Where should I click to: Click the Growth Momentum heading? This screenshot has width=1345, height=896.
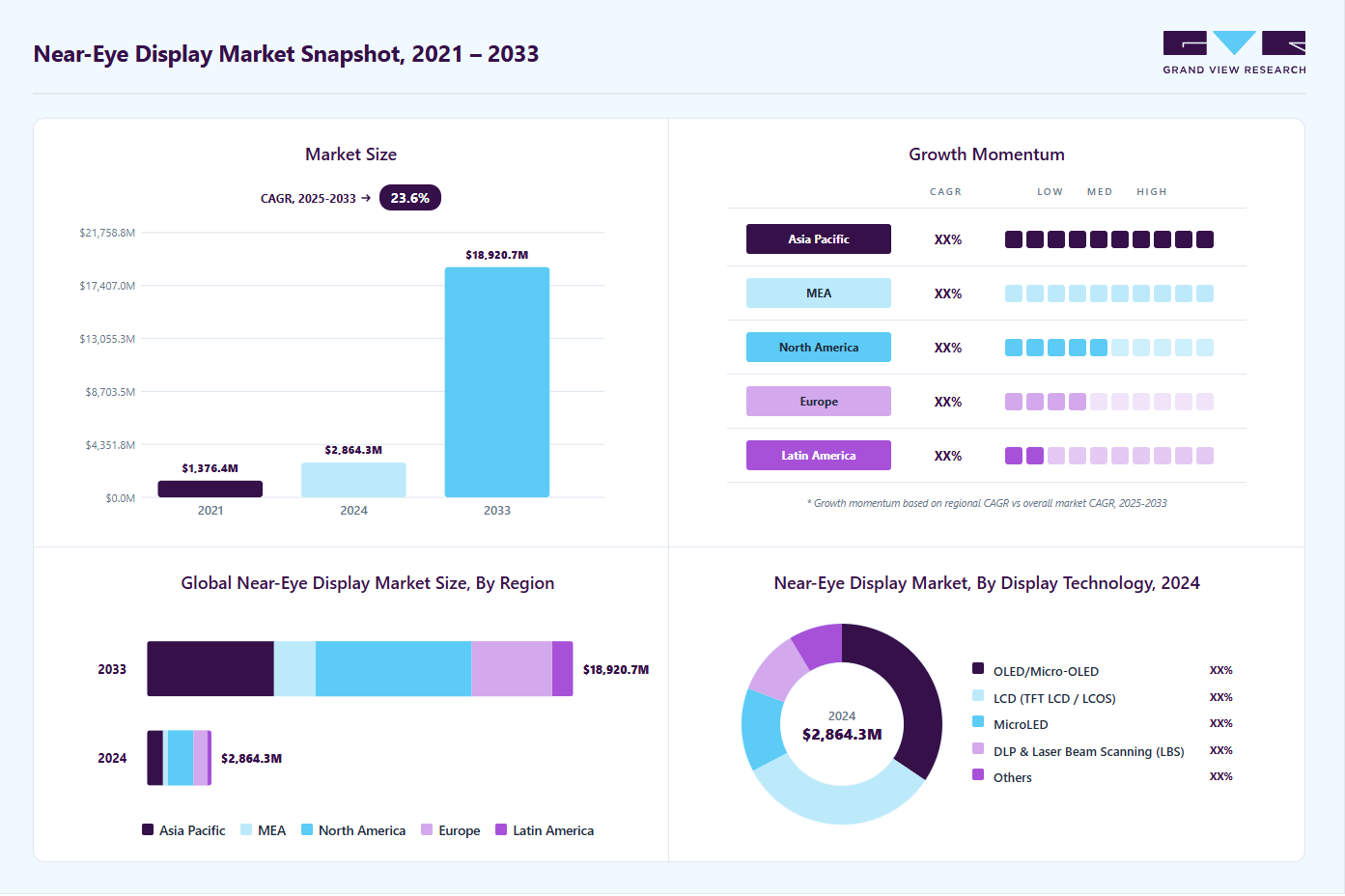pyautogui.click(x=987, y=154)
